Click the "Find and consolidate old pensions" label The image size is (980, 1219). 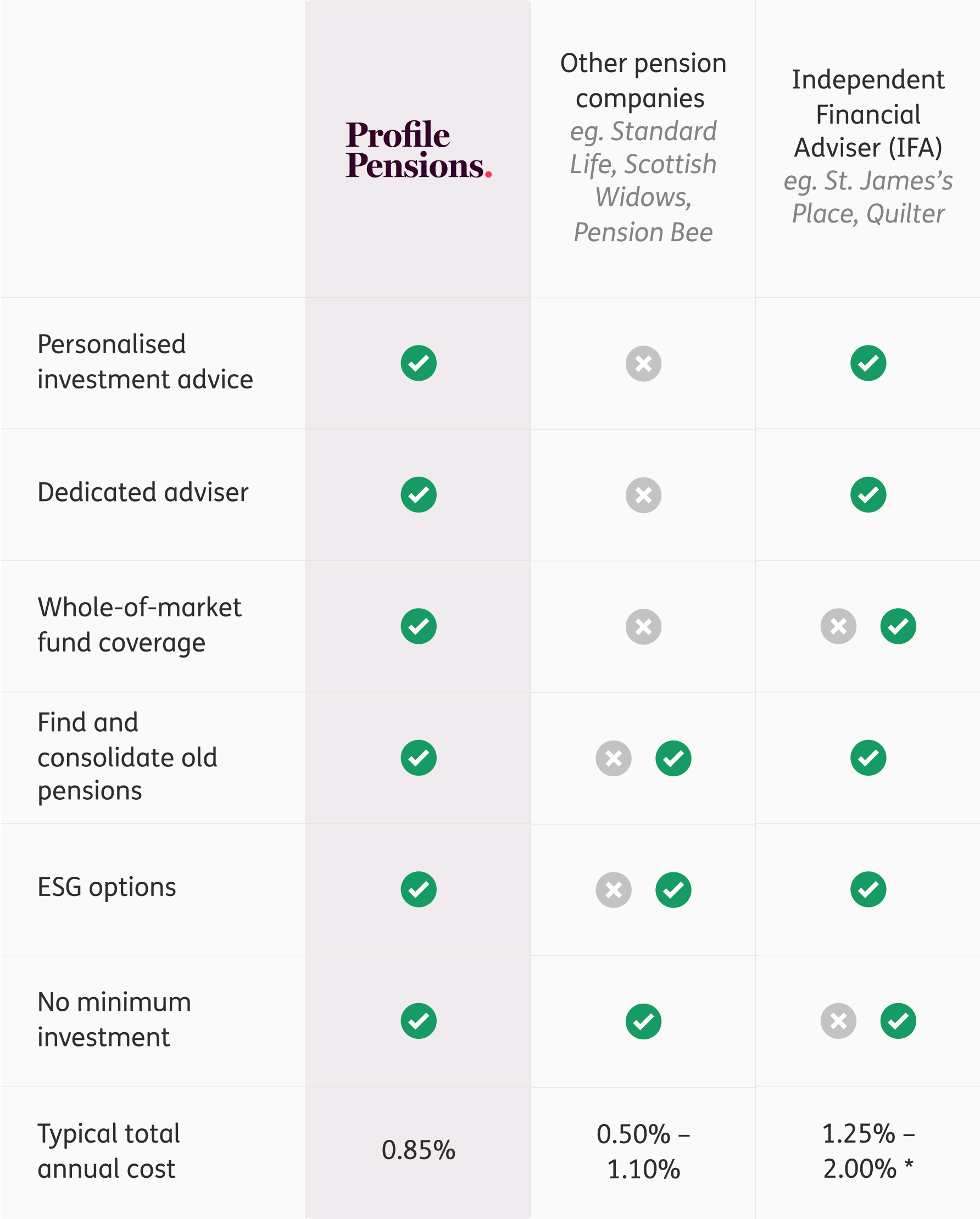(x=127, y=756)
